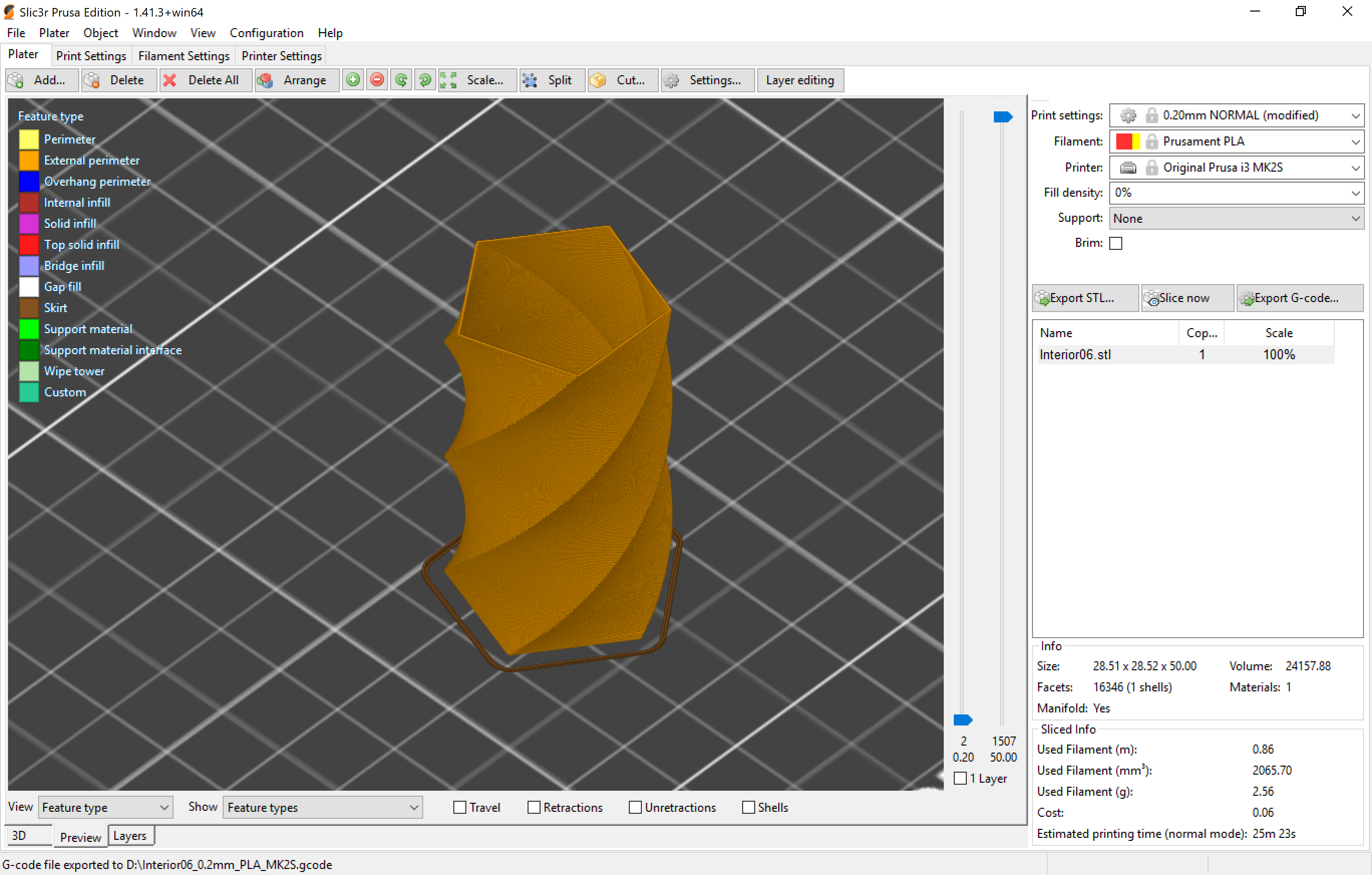Screen dimensions: 1372x875
Task: Toggle the 1 Layer checkbox
Action: point(960,778)
